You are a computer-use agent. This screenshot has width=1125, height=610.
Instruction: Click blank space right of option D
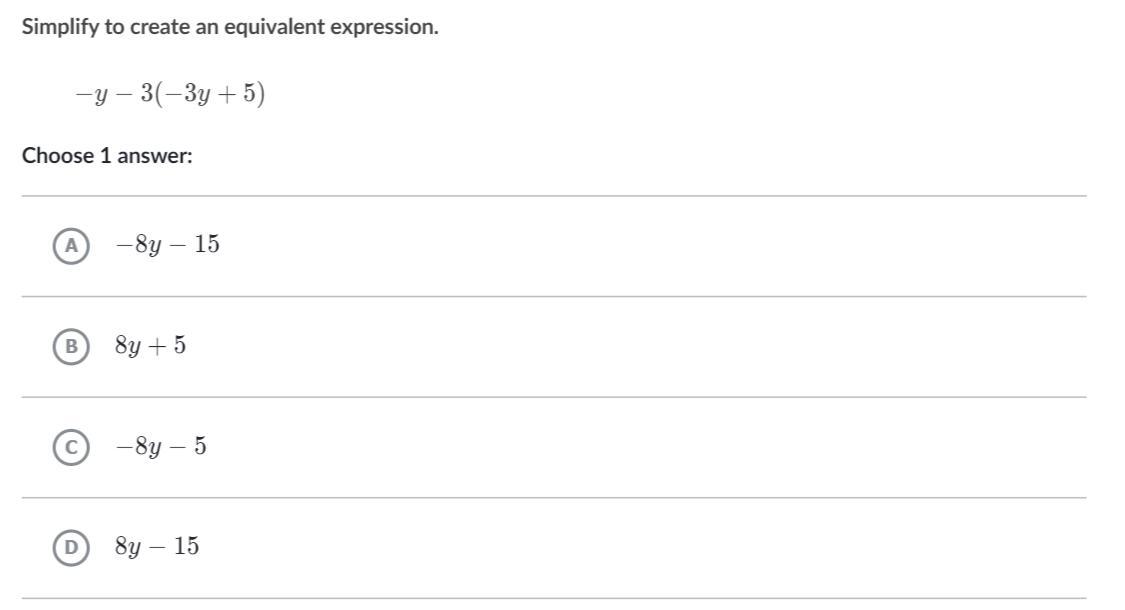coord(650,547)
